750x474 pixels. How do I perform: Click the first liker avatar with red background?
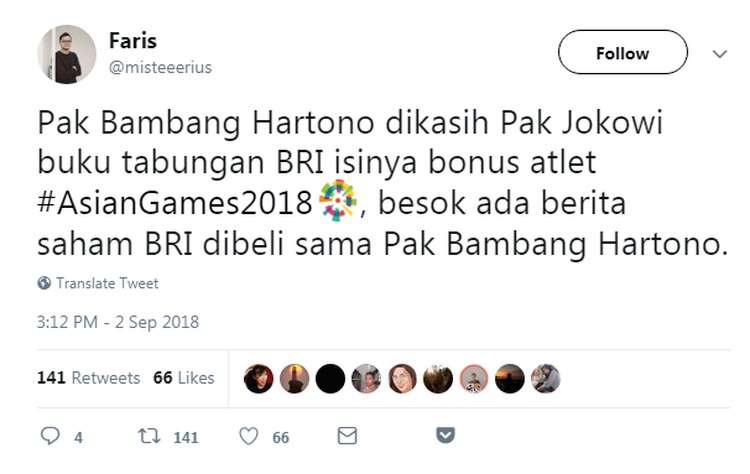tap(258, 379)
